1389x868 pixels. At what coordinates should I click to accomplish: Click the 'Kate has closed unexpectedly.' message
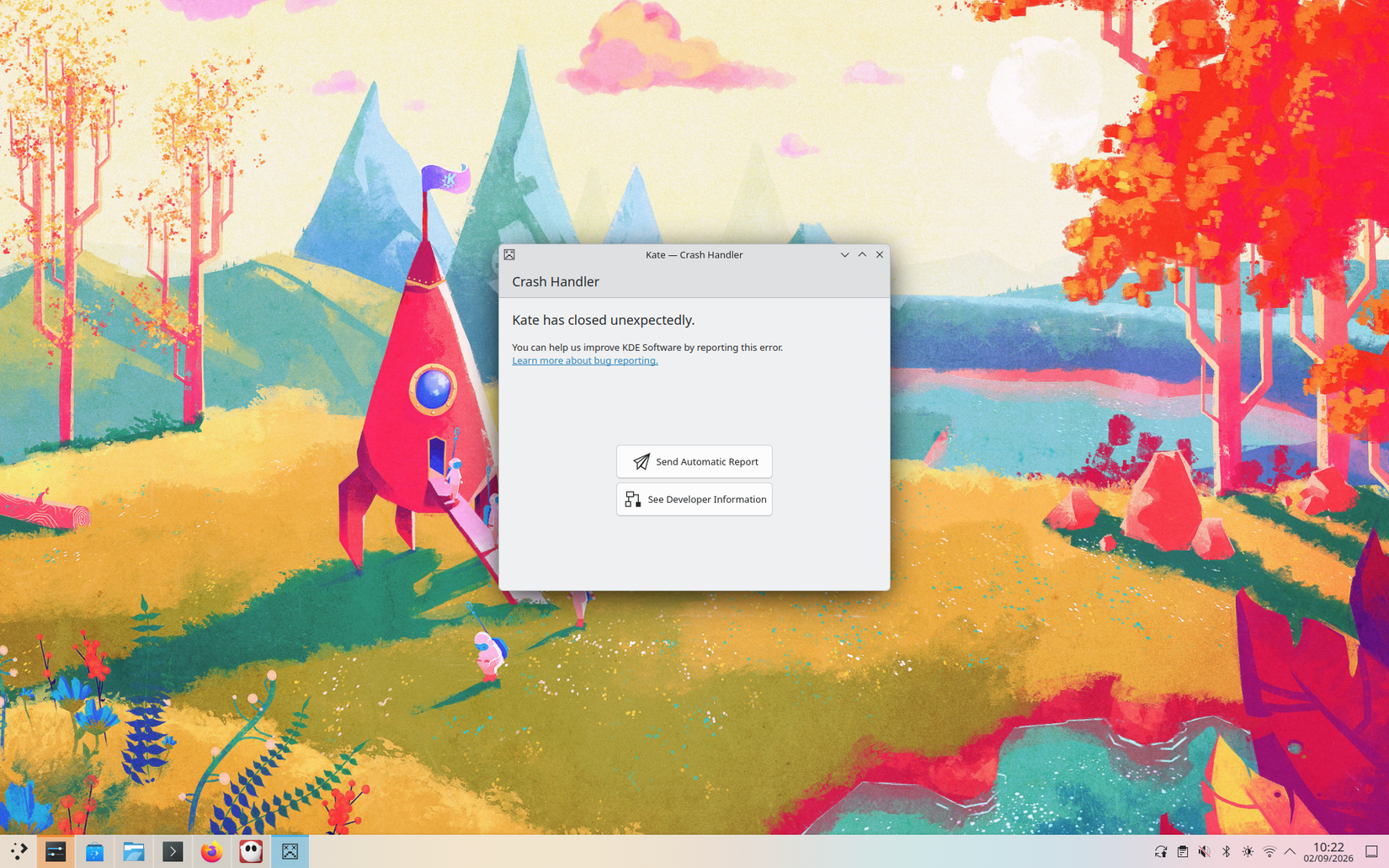604,320
